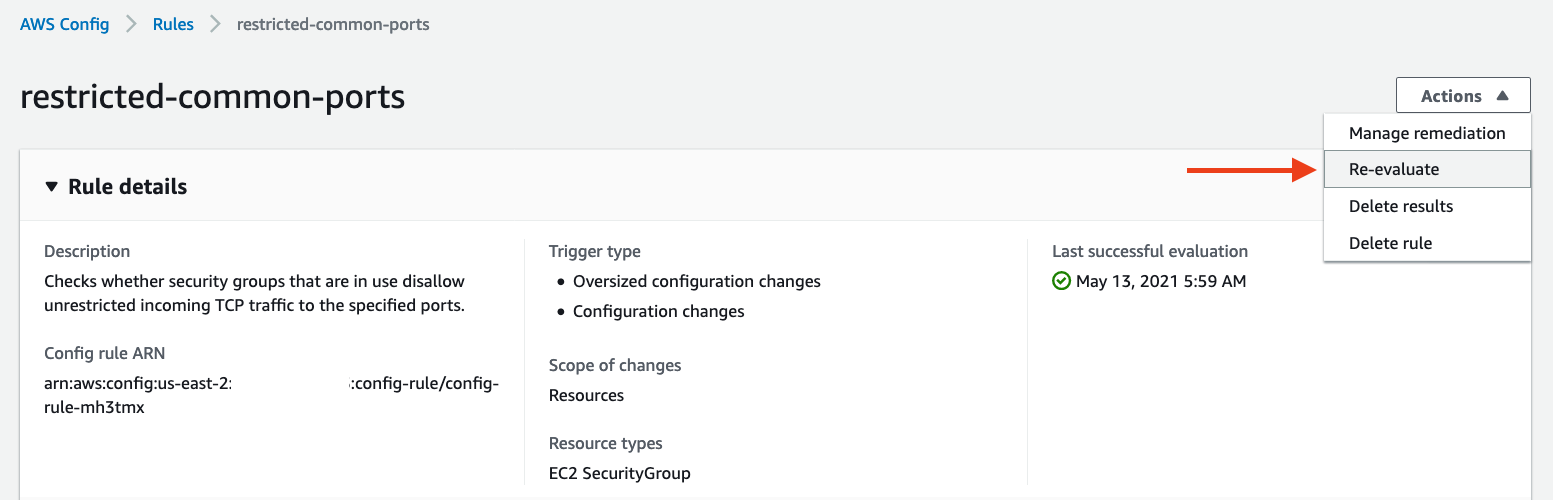Screen dimensions: 1553x500
Task: Click the Rule details section heading
Action: 127,187
